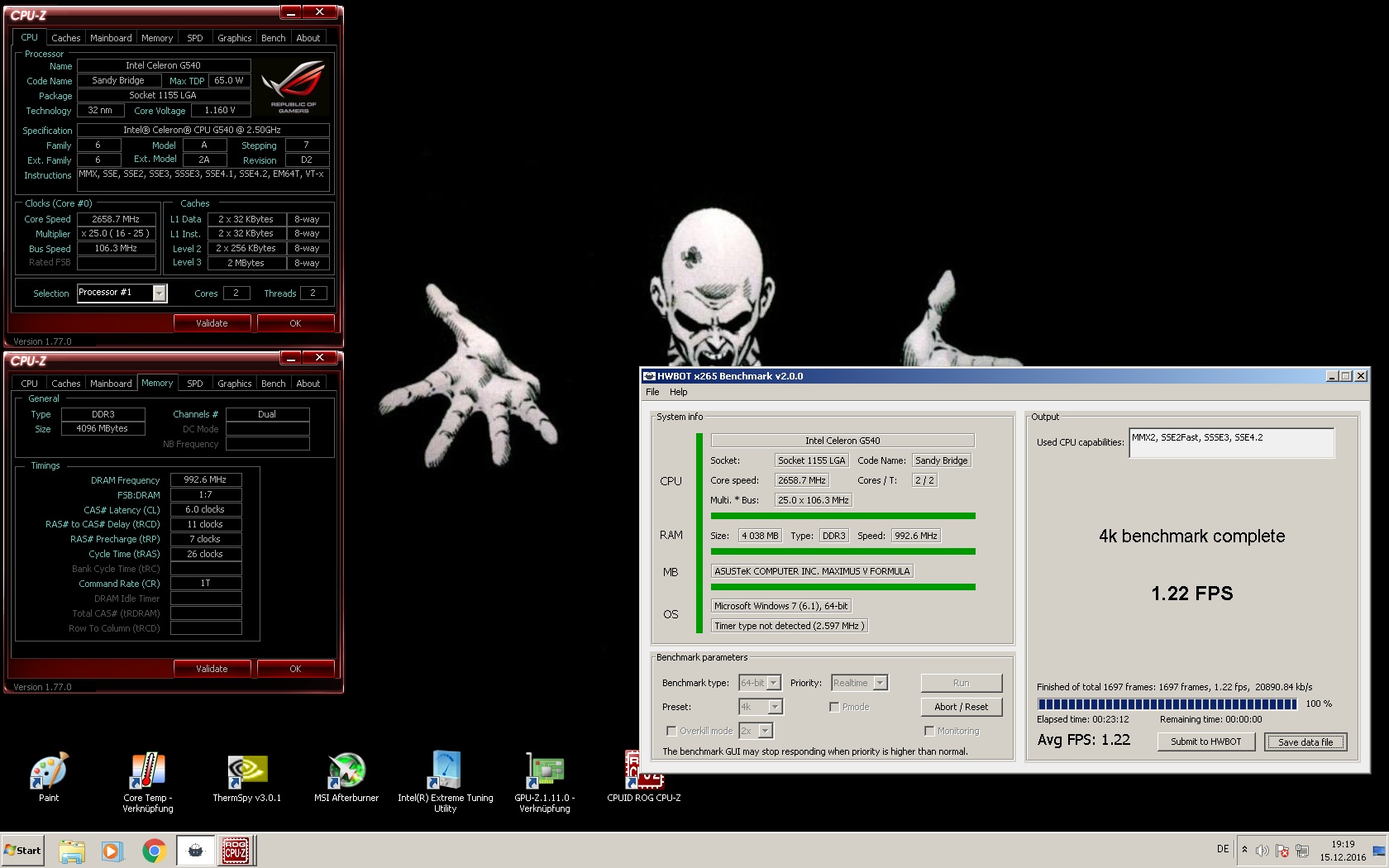Click the benchmark progress bar at 100%
This screenshot has width=1389, height=868.
pyautogui.click(x=1167, y=704)
